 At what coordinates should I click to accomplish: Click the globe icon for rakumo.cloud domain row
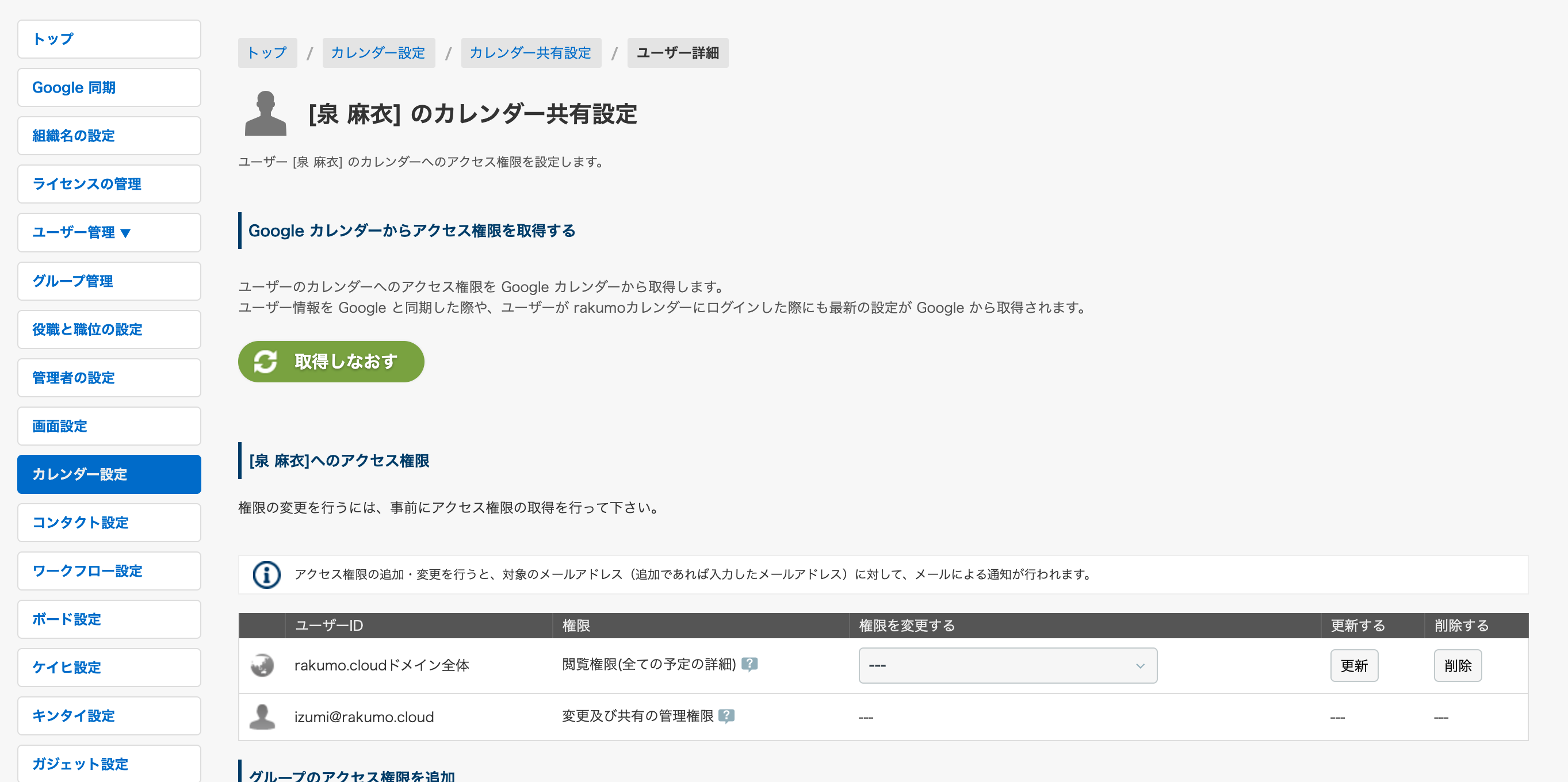[262, 665]
